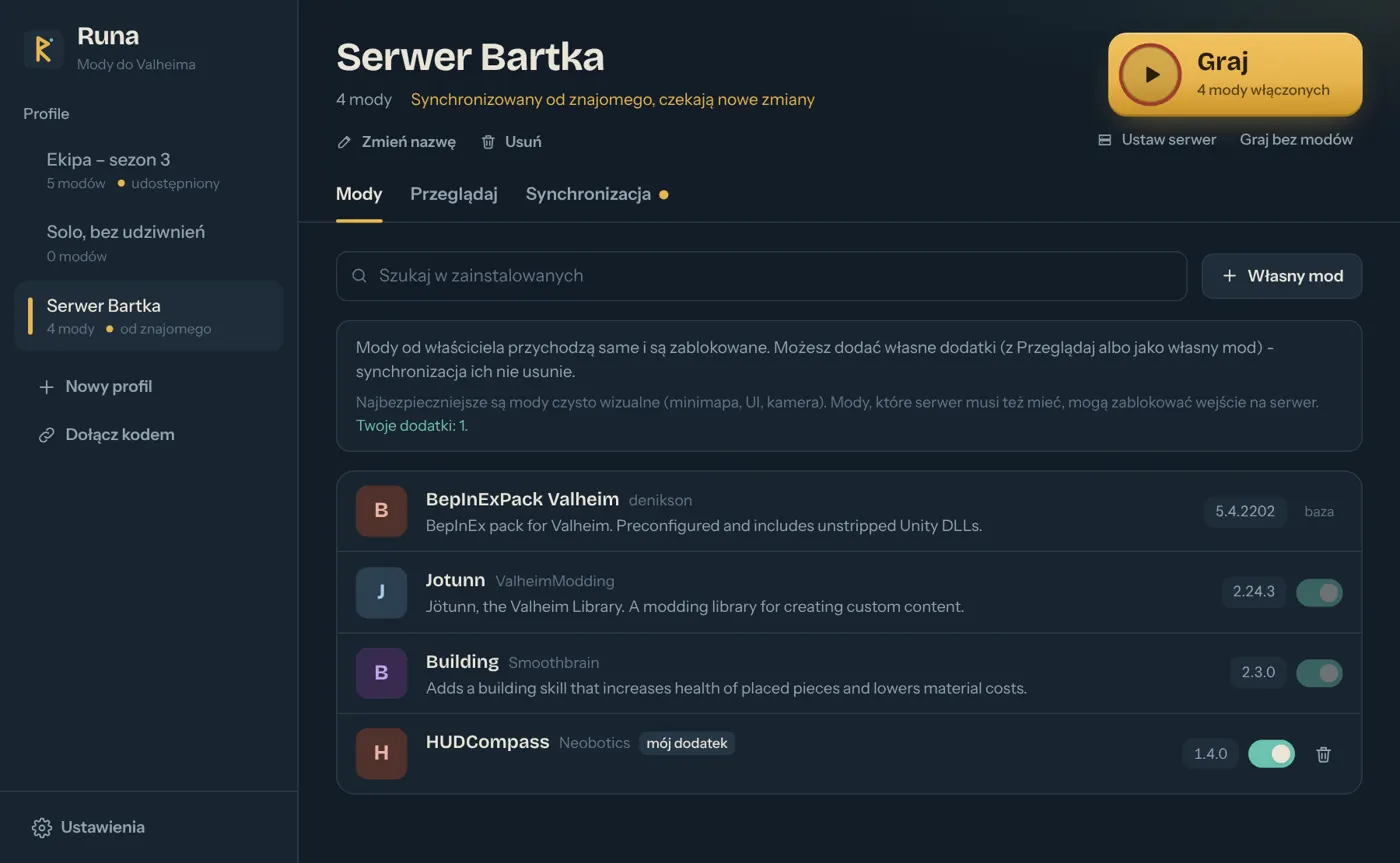Click the BepInExPack Valheim avatar icon
Viewport: 1400px width, 863px height.
[x=381, y=511]
